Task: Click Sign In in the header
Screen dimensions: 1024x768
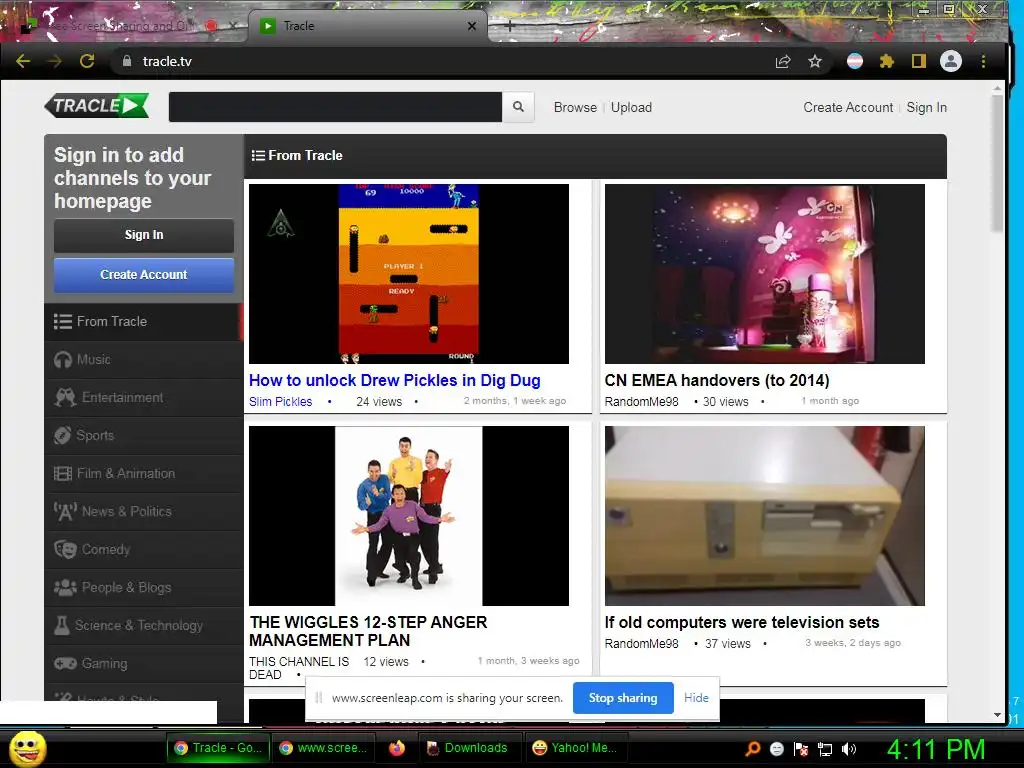Action: [x=927, y=107]
